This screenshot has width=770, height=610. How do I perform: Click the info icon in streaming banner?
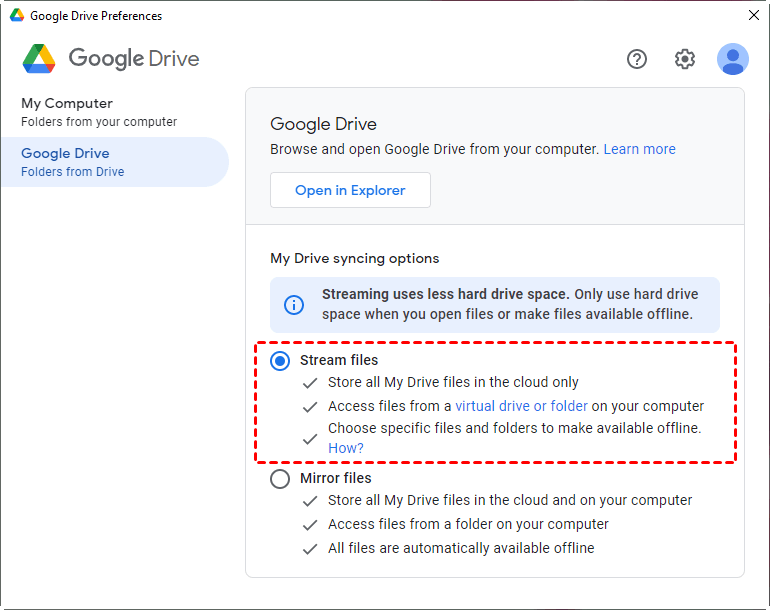(x=294, y=305)
